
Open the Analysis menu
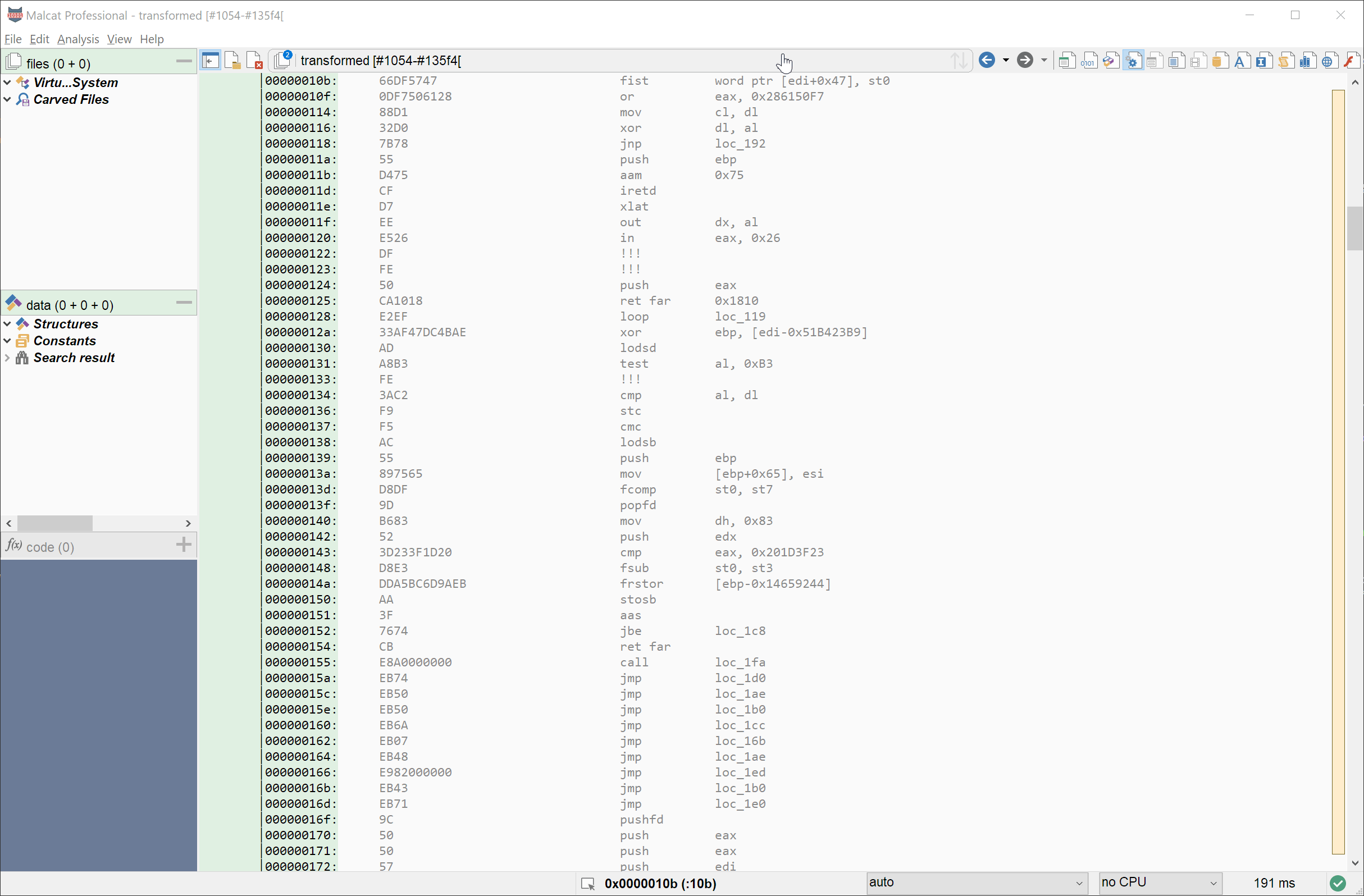coord(78,38)
